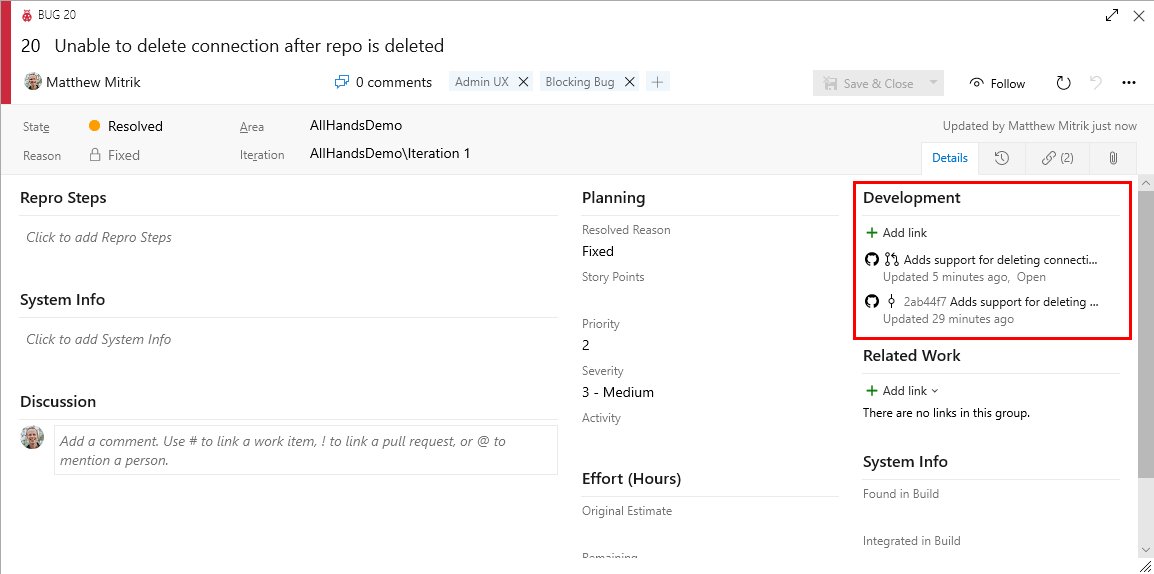Image resolution: width=1154 pixels, height=574 pixels.
Task: Collapse the Related Work section header
Action: coord(912,355)
